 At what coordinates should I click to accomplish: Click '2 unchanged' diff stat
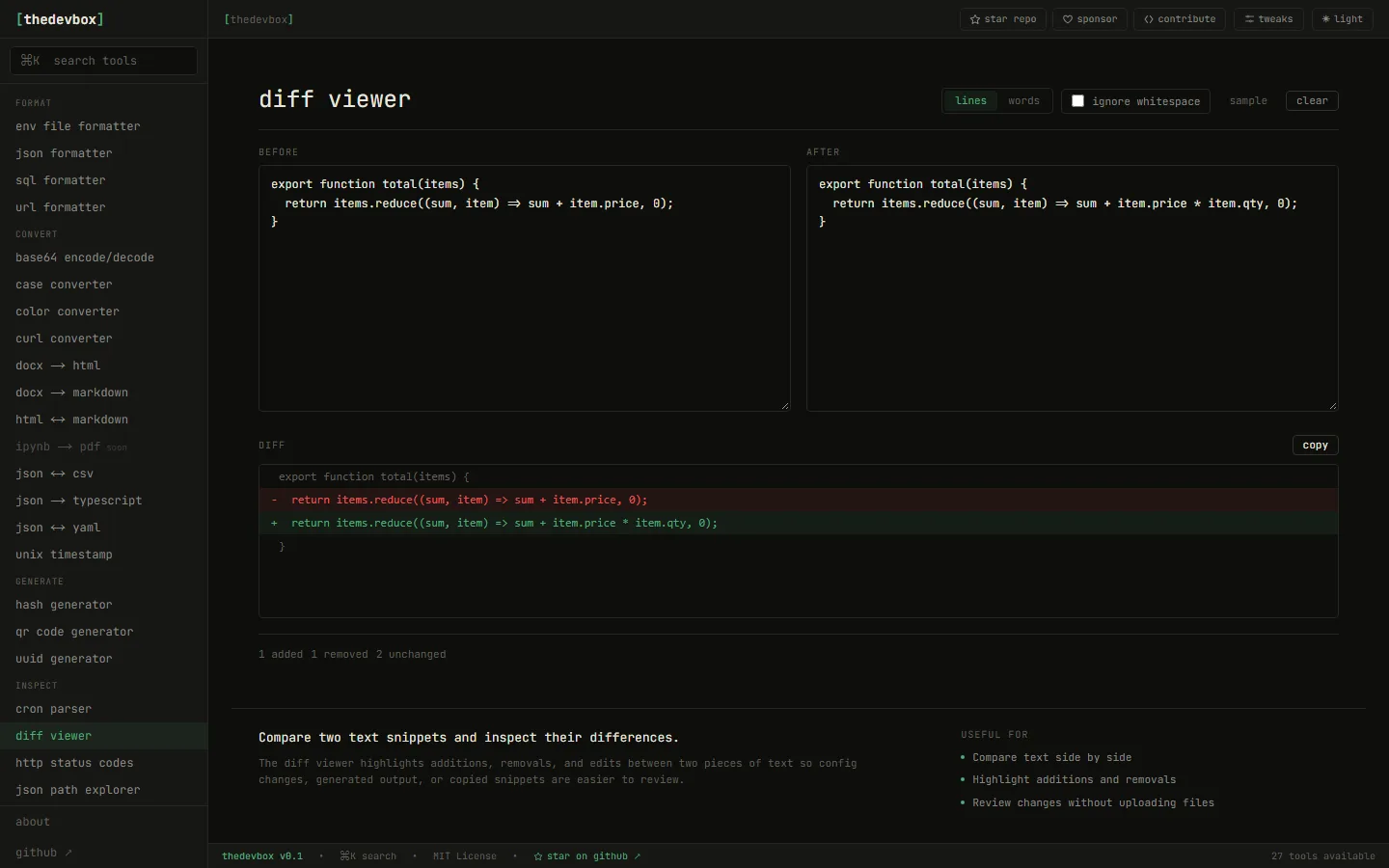point(411,655)
